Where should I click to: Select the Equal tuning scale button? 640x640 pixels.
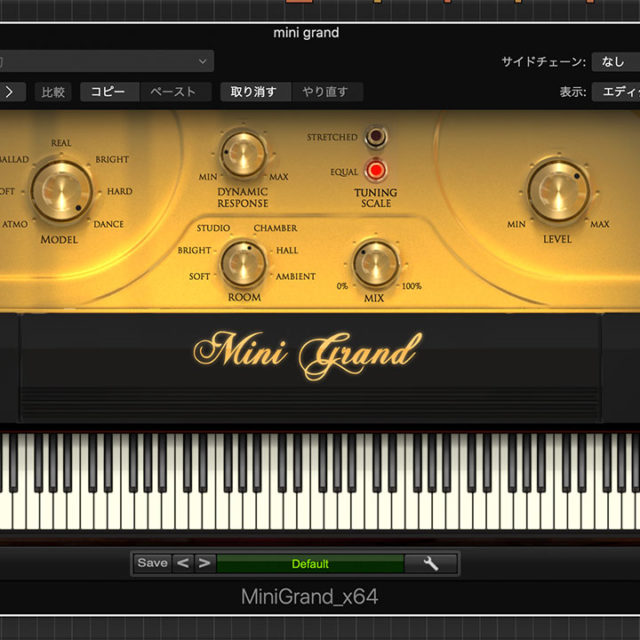pos(376,170)
